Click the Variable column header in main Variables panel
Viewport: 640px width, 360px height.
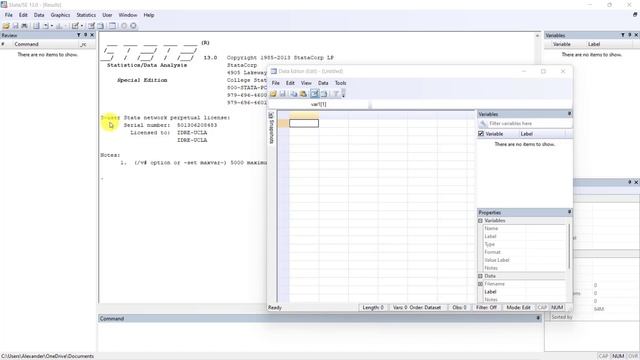tap(562, 44)
